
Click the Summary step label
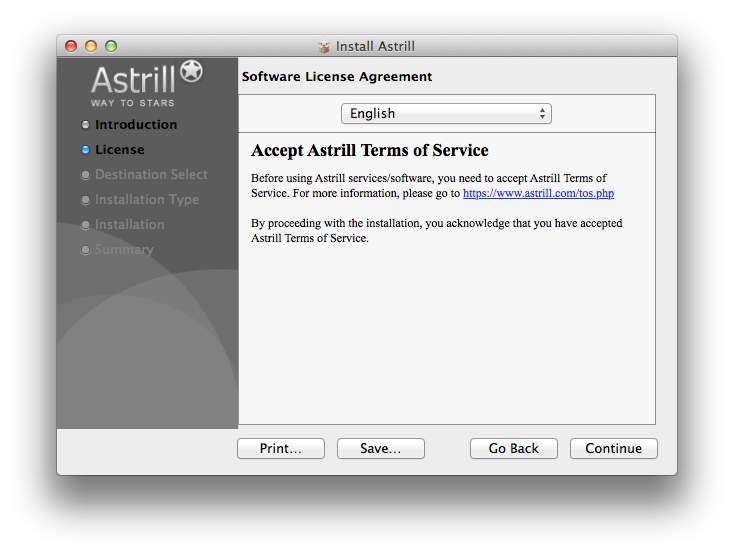[x=124, y=250]
